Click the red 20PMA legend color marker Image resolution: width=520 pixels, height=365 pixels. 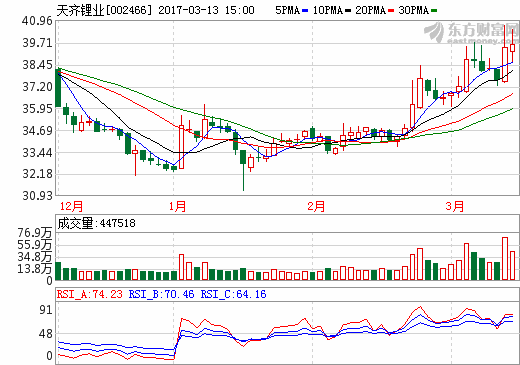(391, 11)
